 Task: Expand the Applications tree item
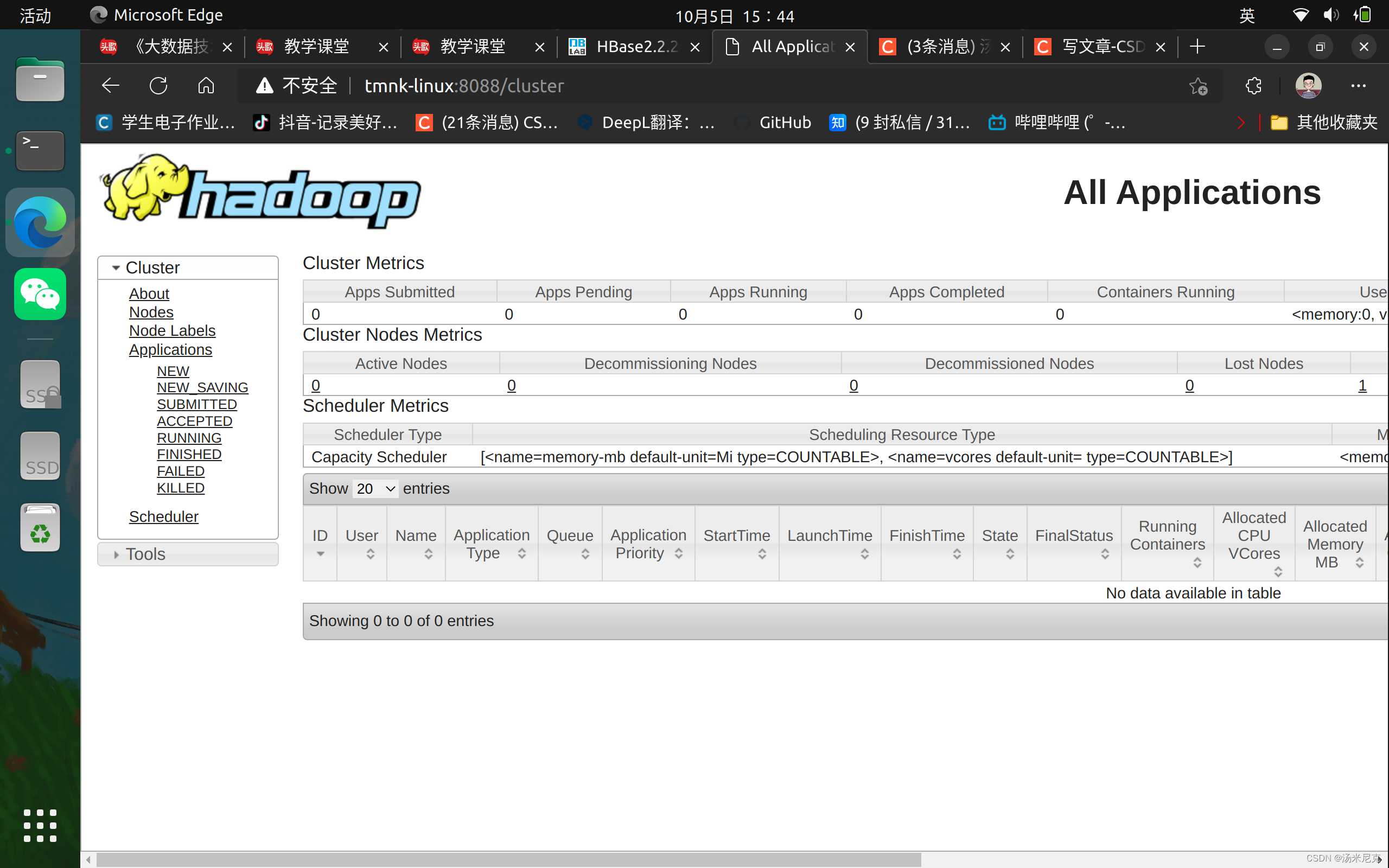click(x=169, y=349)
